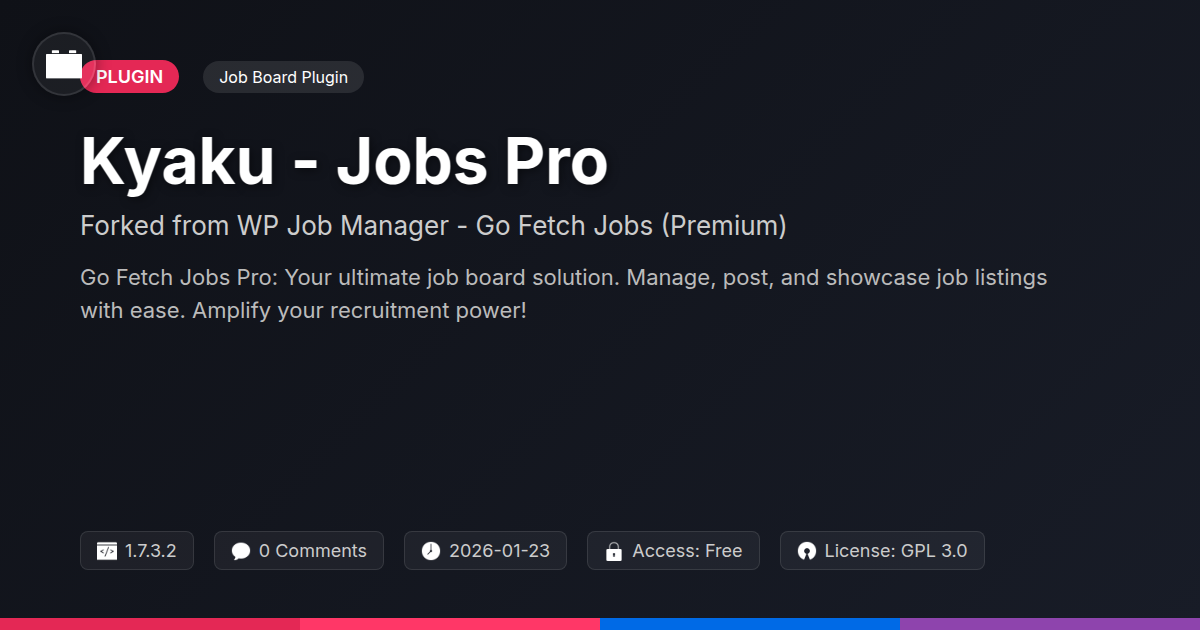Click the Kyaku - Jobs Pro title
1200x630 pixels.
coord(344,162)
